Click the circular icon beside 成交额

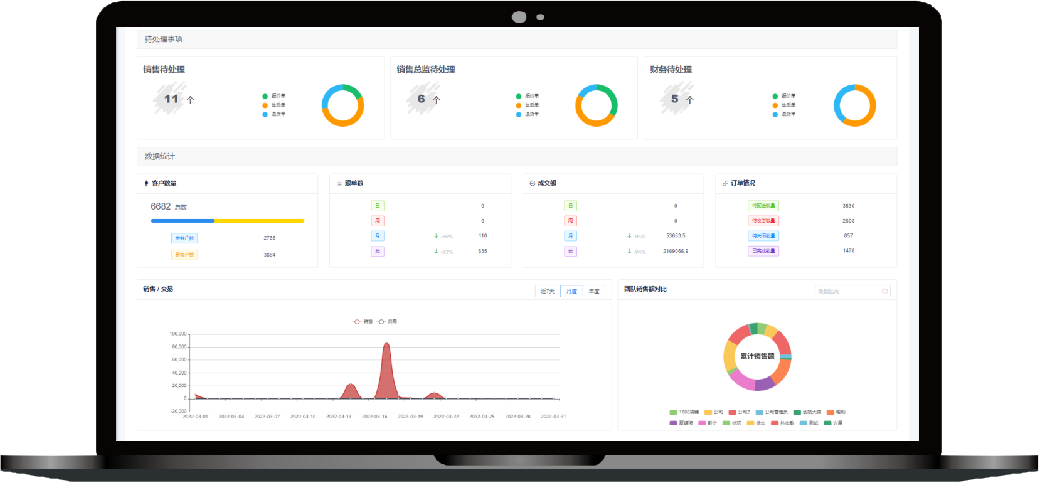pyautogui.click(x=532, y=183)
